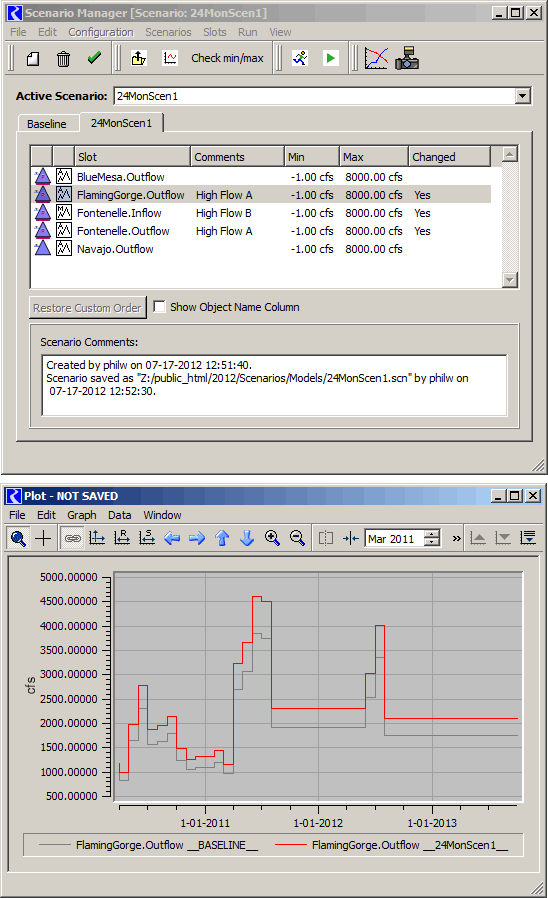Expand the Active Scenario dropdown
Image resolution: width=548 pixels, height=898 pixels.
click(x=522, y=96)
